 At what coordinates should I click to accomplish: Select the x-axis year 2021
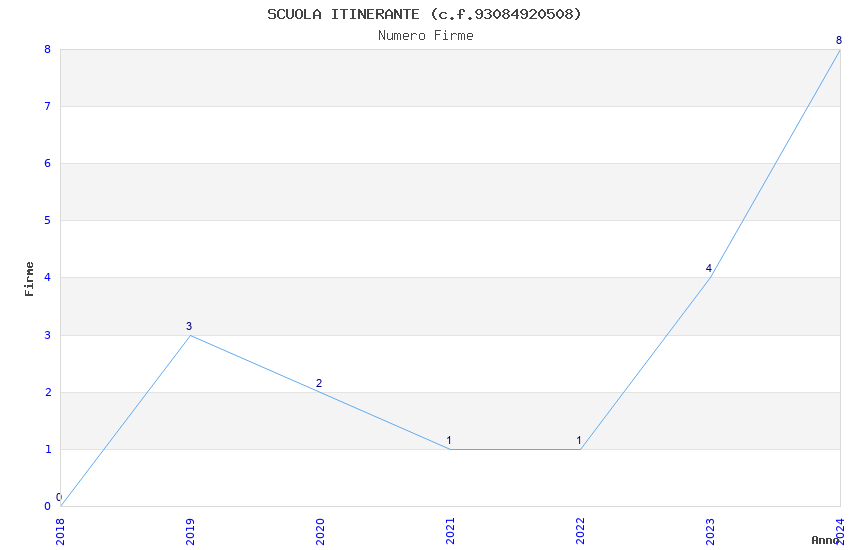(450, 532)
